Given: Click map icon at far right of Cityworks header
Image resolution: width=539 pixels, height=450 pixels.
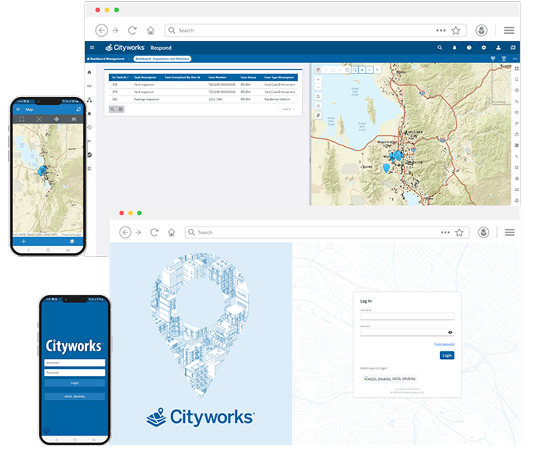Looking at the screenshot, I should pos(513,48).
